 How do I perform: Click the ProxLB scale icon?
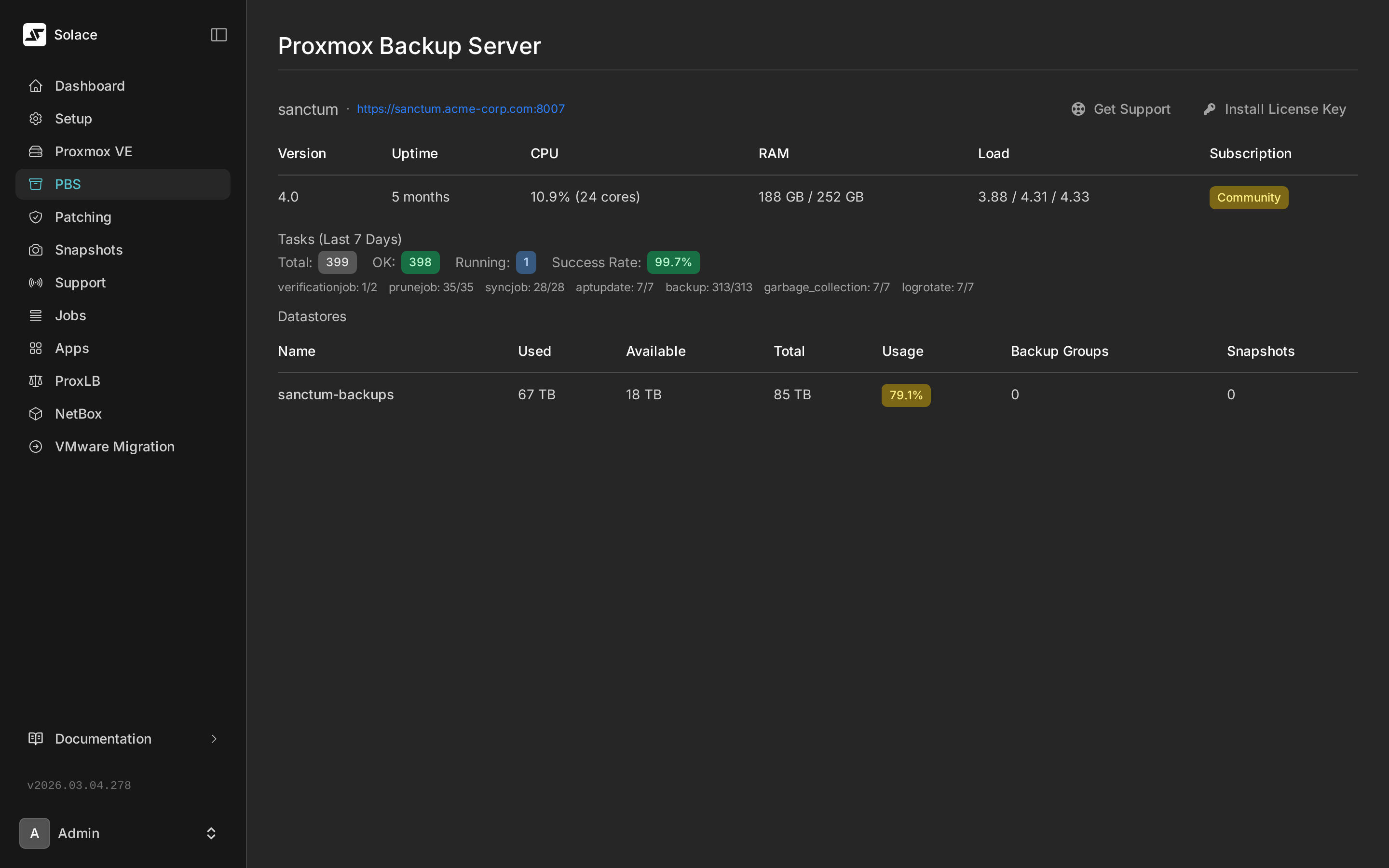[x=36, y=380]
